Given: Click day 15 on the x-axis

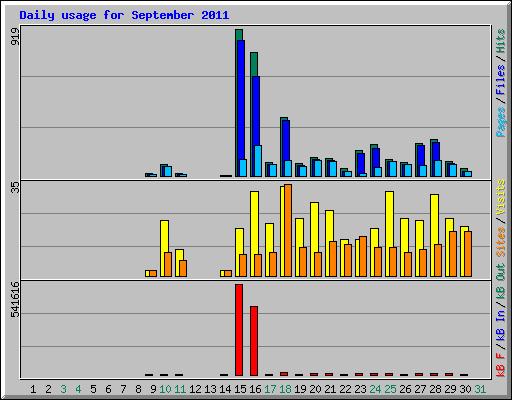Looking at the screenshot, I should point(240,389).
